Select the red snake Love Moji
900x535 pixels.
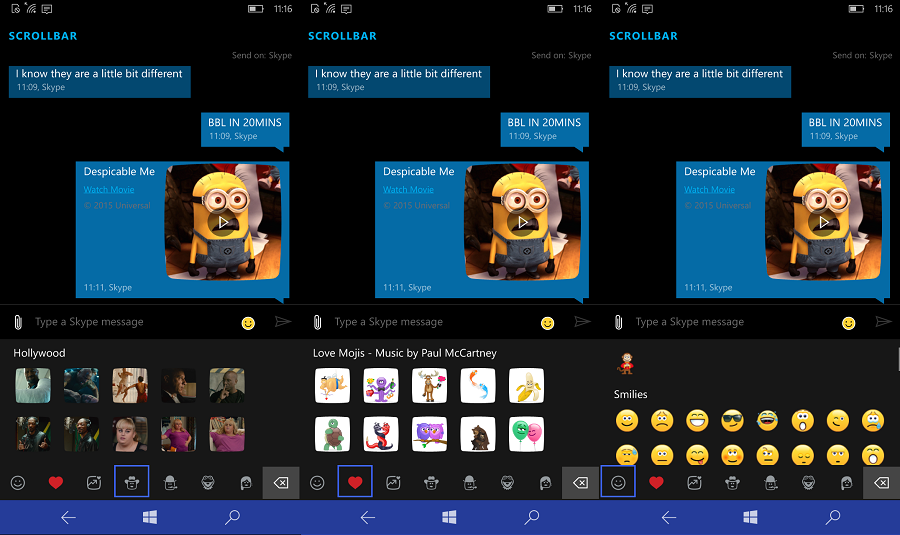pyautogui.click(x=381, y=434)
